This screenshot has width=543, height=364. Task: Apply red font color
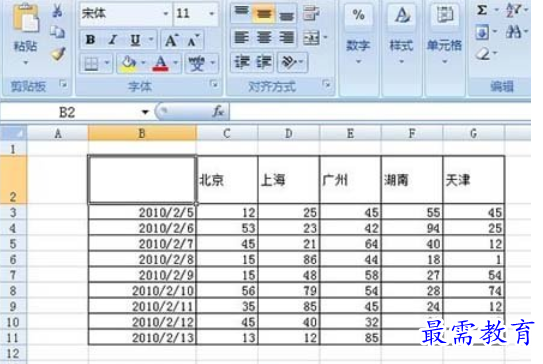coord(160,64)
